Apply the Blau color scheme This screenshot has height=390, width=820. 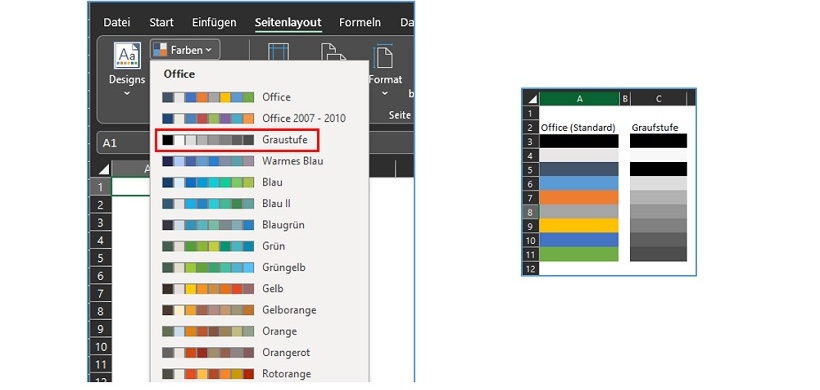tap(260, 182)
